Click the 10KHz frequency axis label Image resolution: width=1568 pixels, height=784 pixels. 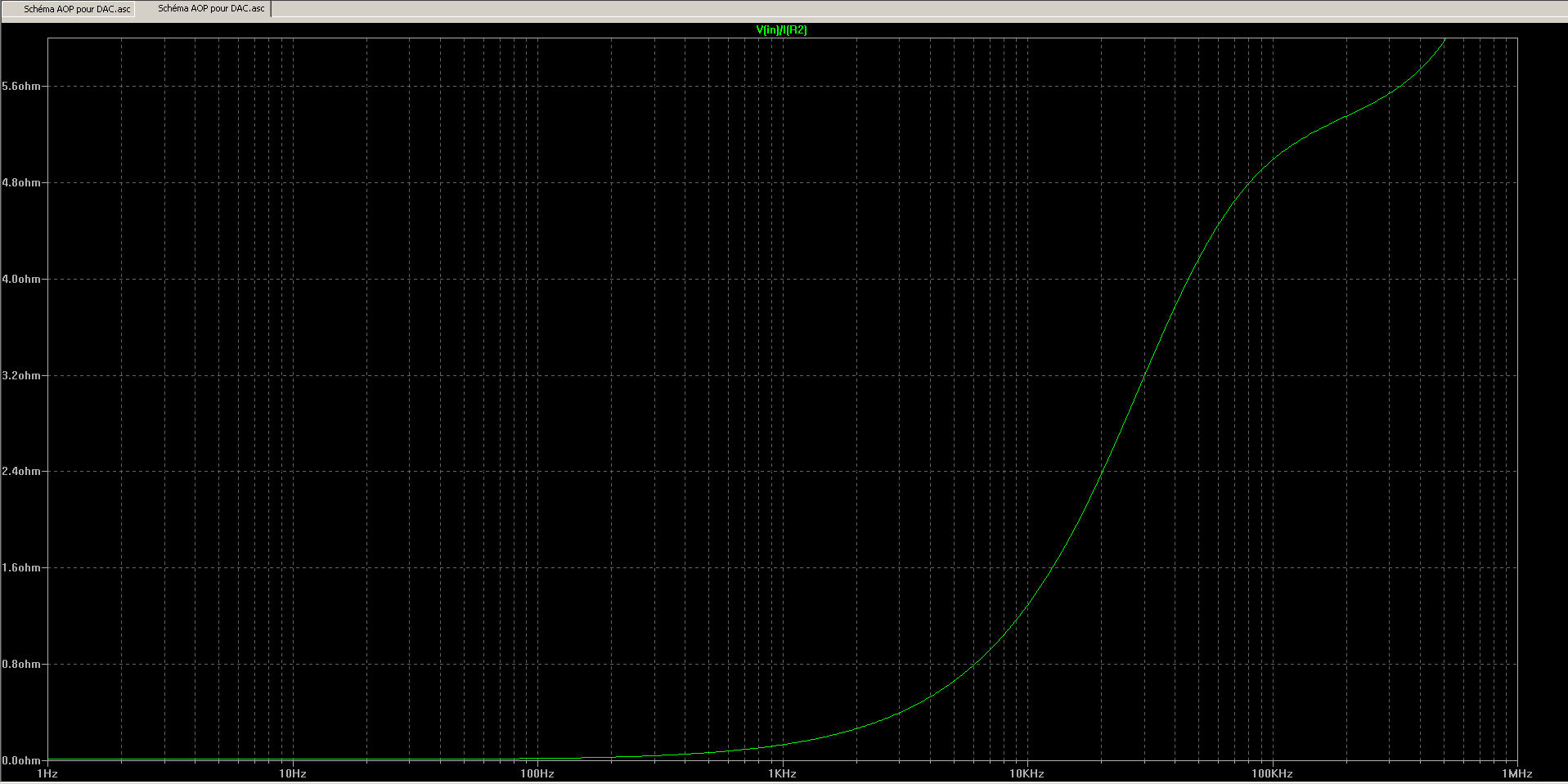point(1027,773)
